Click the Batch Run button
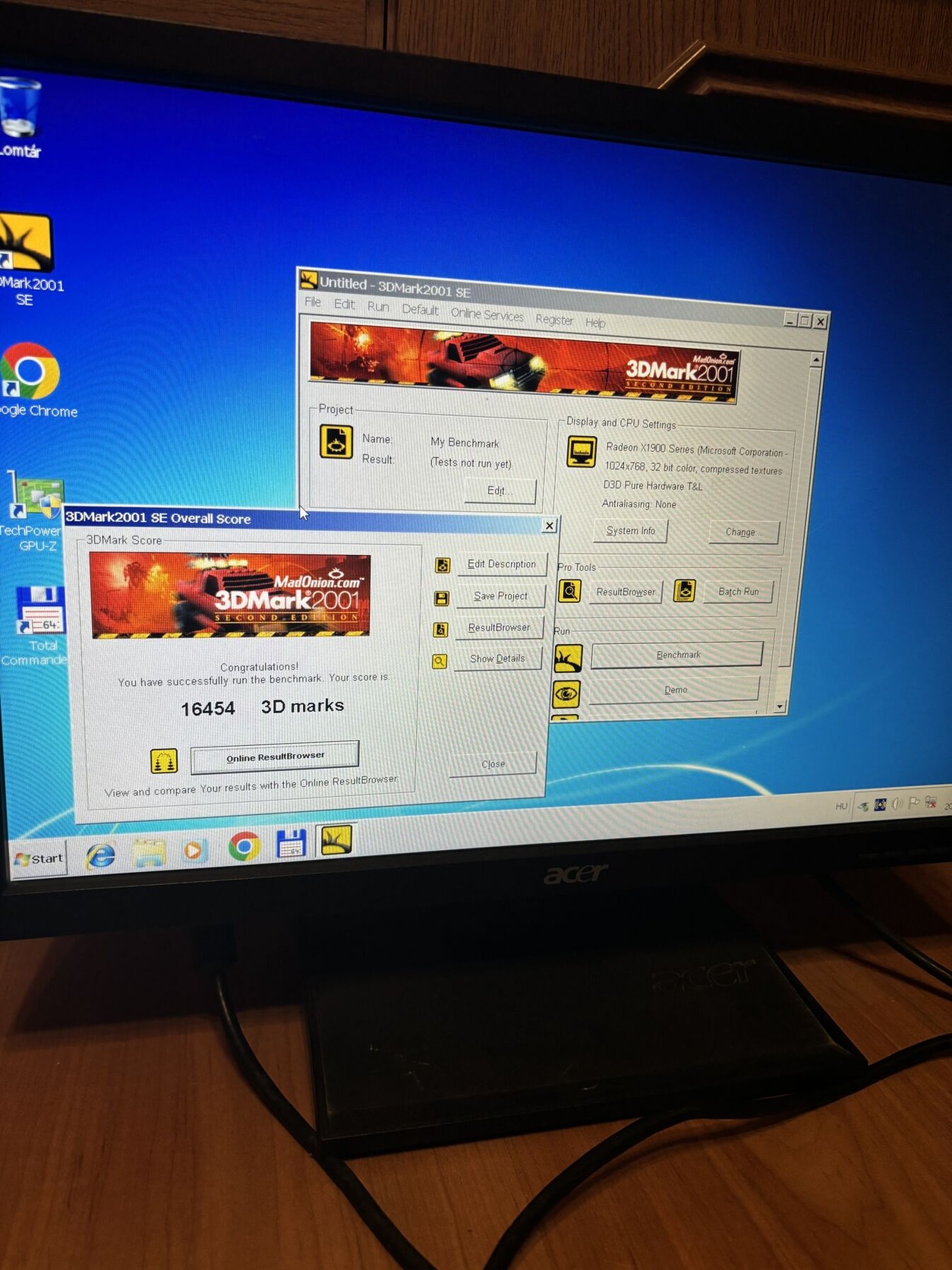This screenshot has height=1270, width=952. [738, 591]
